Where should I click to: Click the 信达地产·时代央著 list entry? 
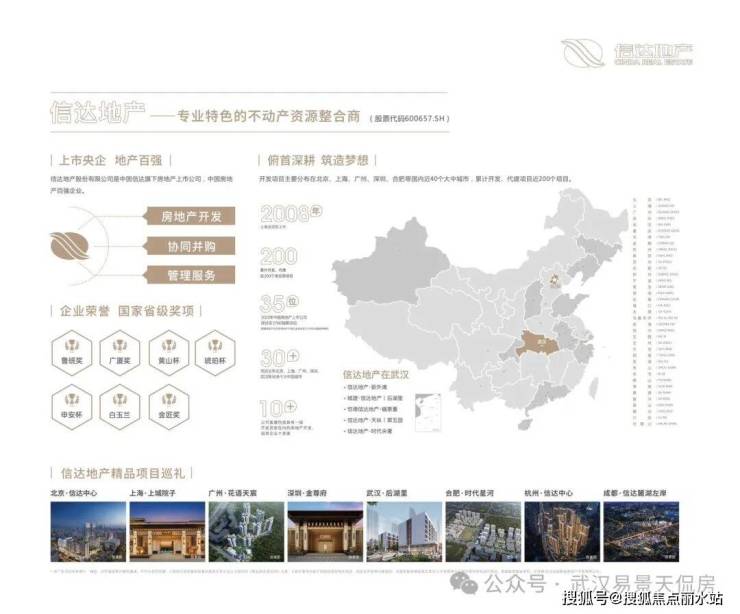[367, 431]
